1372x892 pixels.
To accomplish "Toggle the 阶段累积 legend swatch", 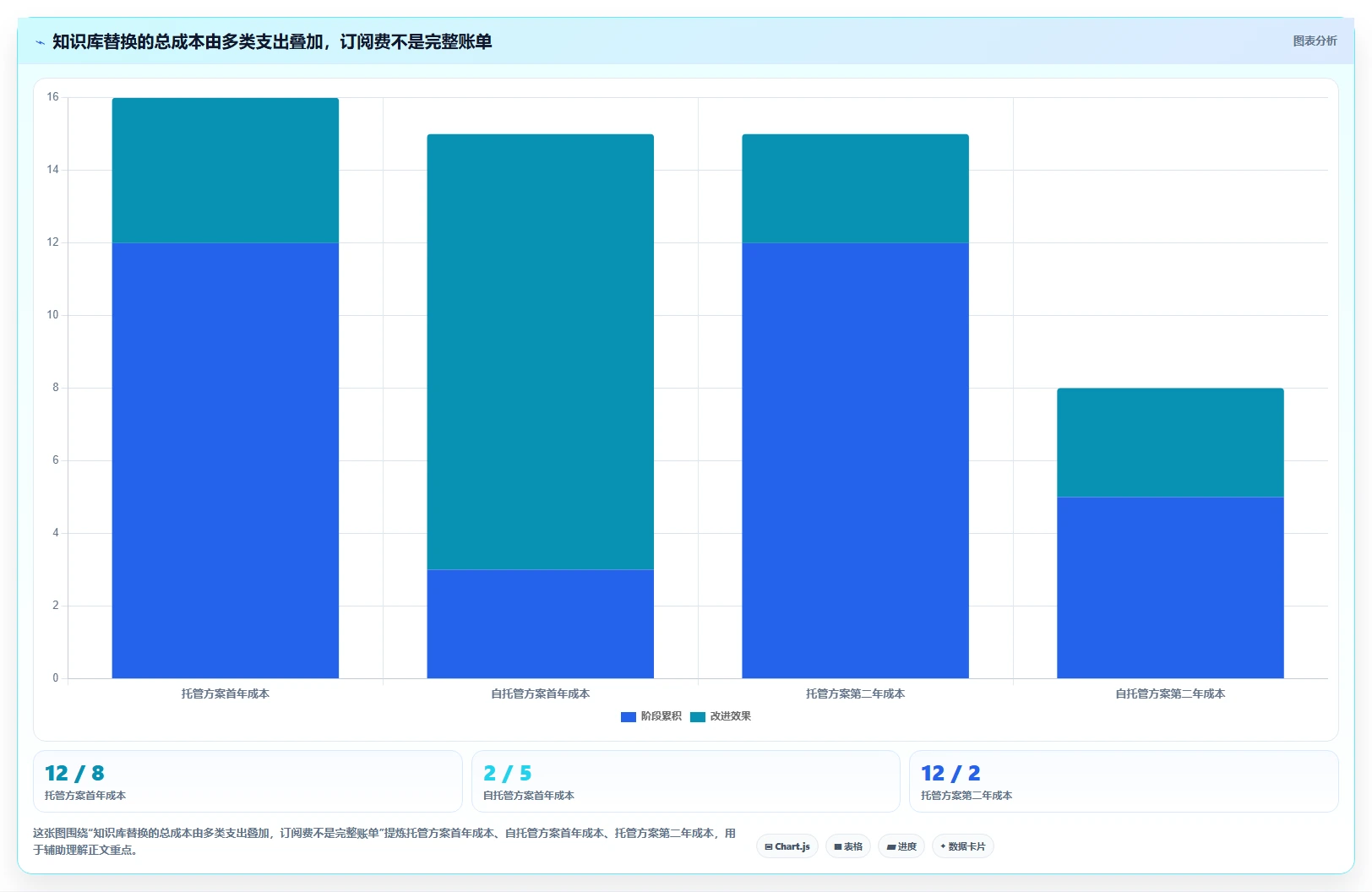I will [x=628, y=717].
